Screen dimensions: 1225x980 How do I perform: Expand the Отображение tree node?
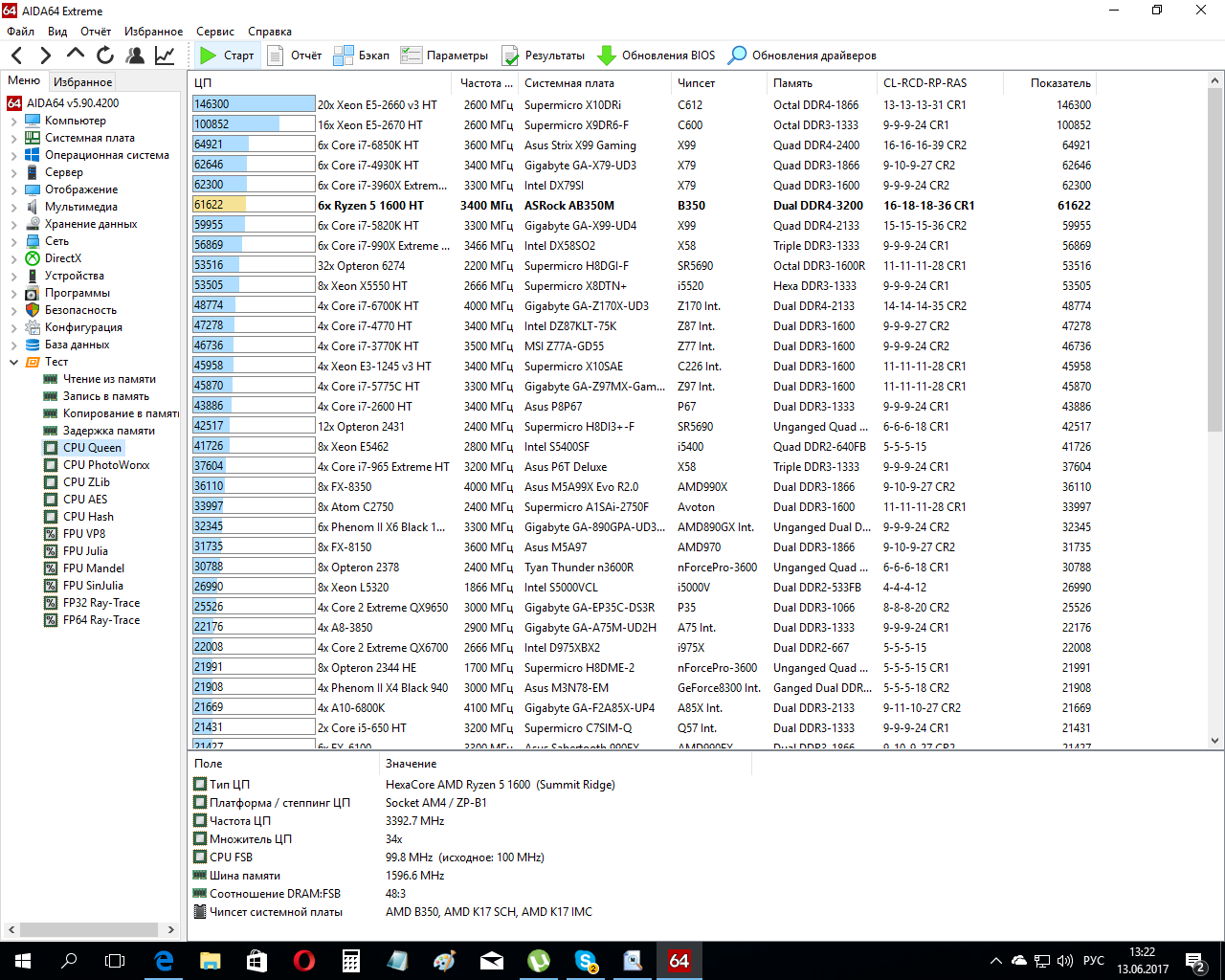pyautogui.click(x=13, y=189)
